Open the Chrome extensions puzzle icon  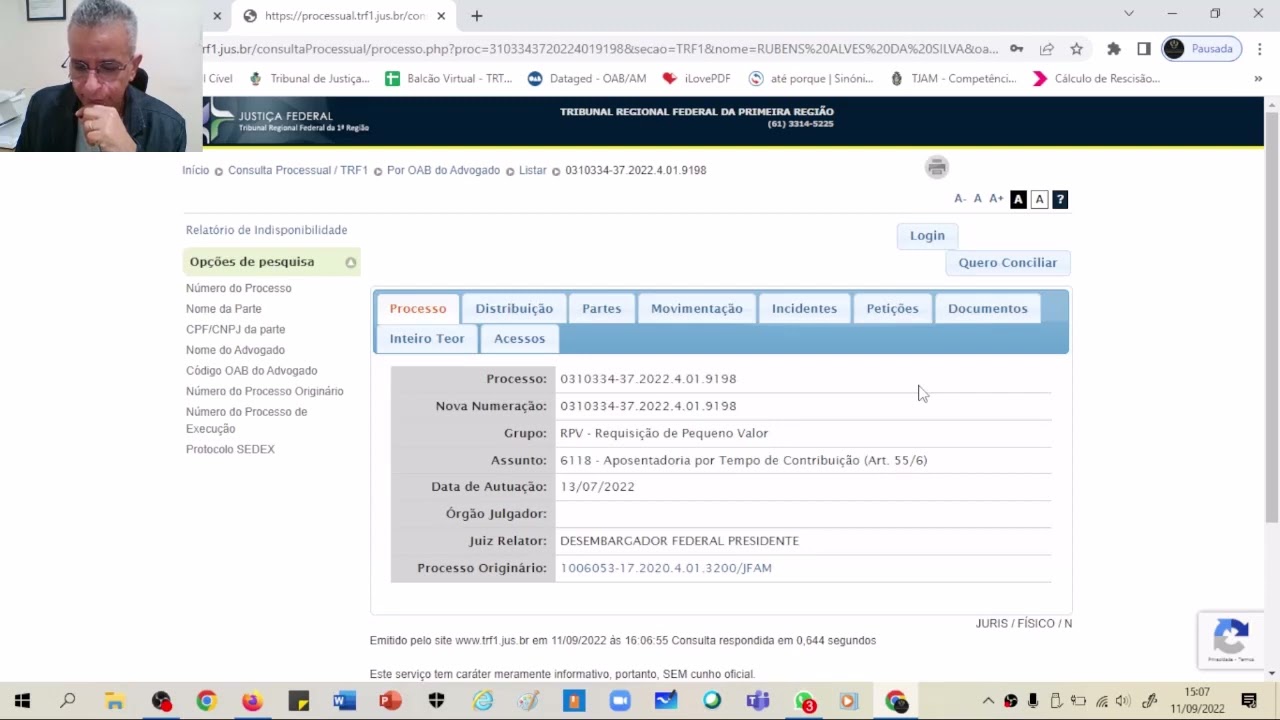click(1113, 49)
